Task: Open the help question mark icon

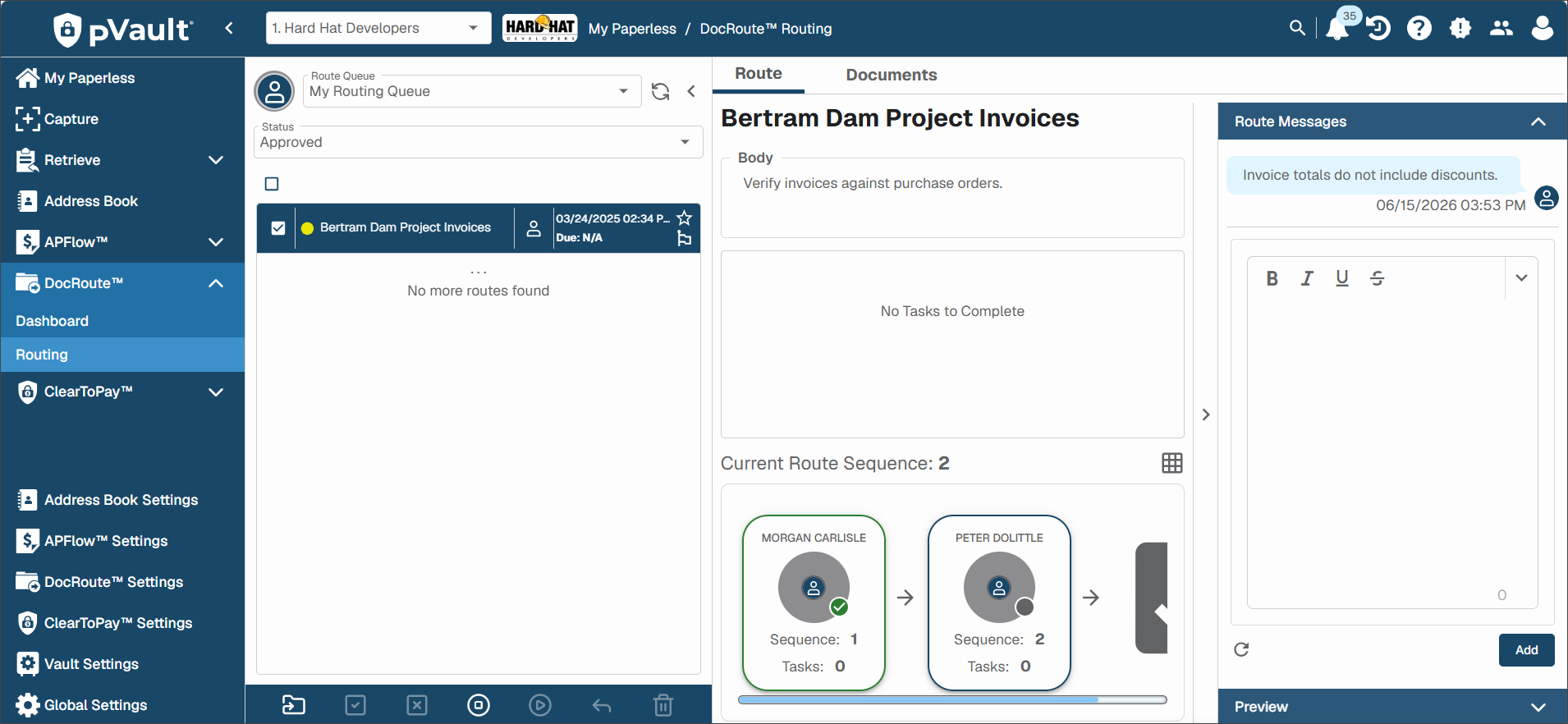Action: tap(1419, 28)
